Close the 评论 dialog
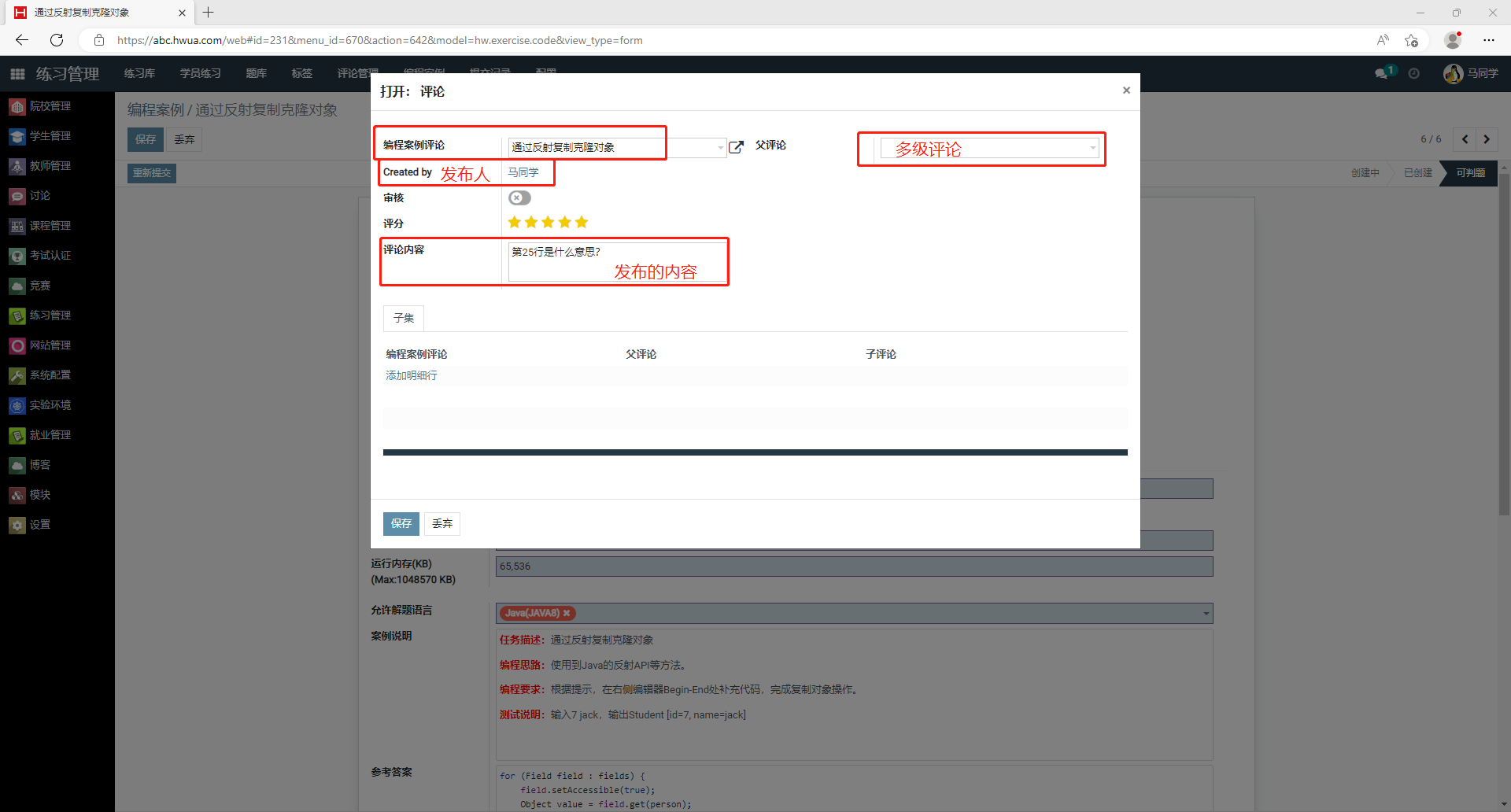Viewport: 1511px width, 812px height. pyautogui.click(x=1126, y=90)
